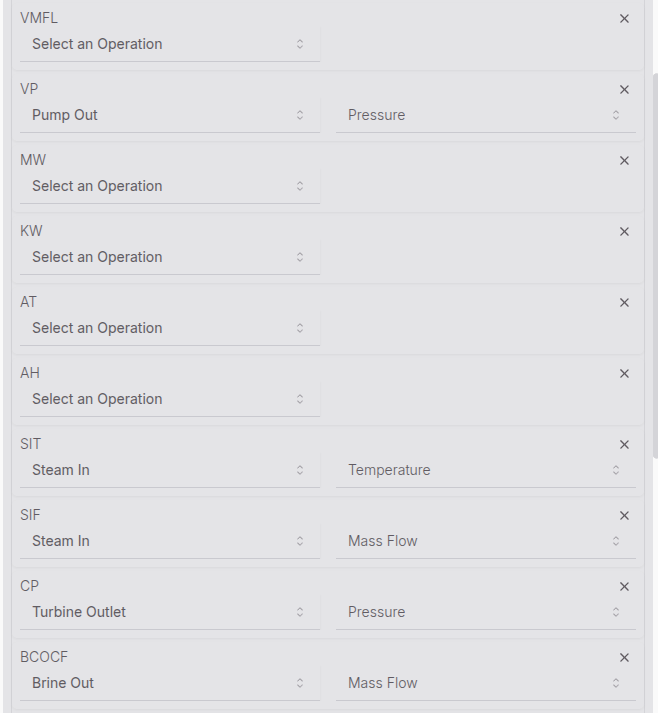Open the BCOCF Brine Out dropdown
This screenshot has width=658, height=713.
[x=169, y=684]
